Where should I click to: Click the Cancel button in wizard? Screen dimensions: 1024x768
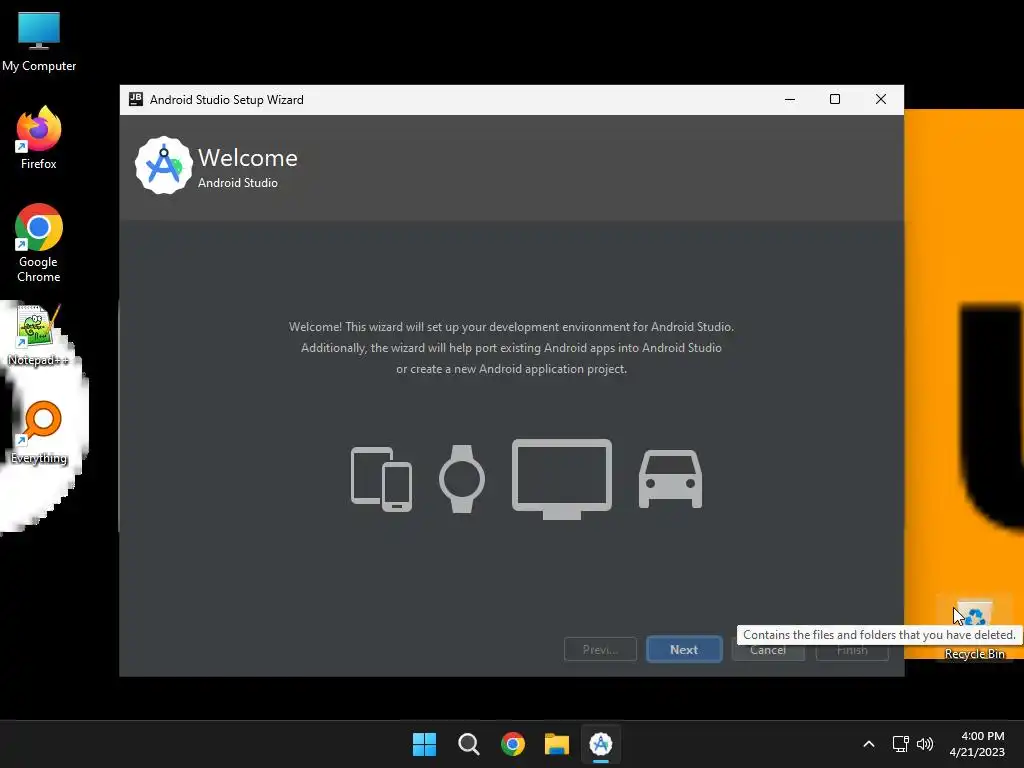coord(768,651)
